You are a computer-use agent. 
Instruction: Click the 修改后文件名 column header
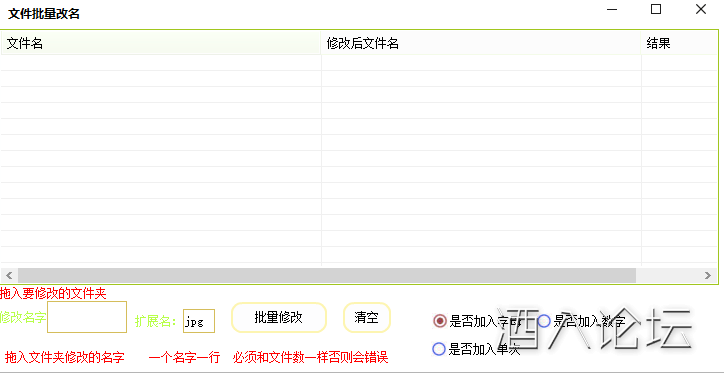(x=481, y=43)
